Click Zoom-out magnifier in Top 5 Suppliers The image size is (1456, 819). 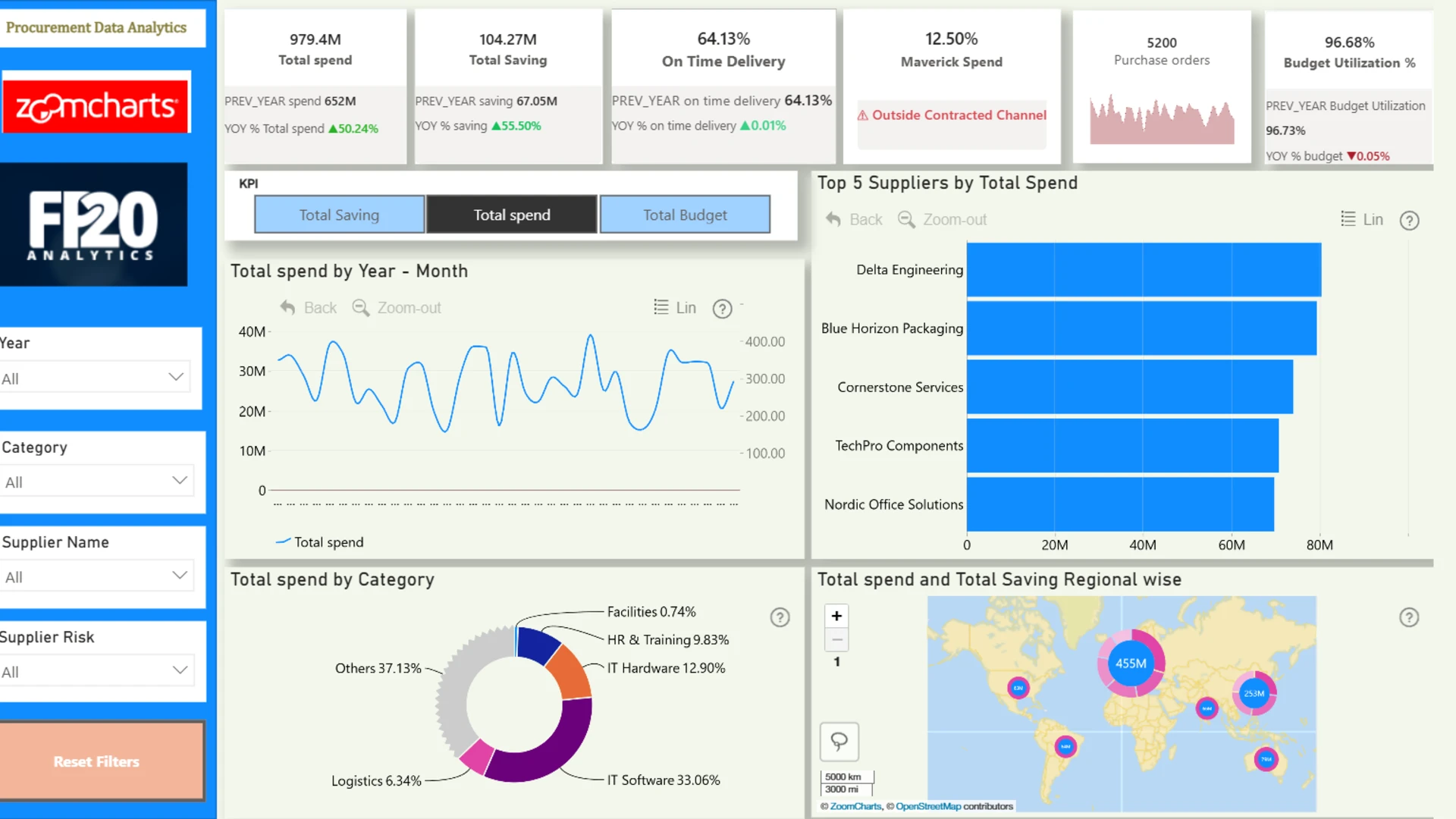pyautogui.click(x=906, y=219)
